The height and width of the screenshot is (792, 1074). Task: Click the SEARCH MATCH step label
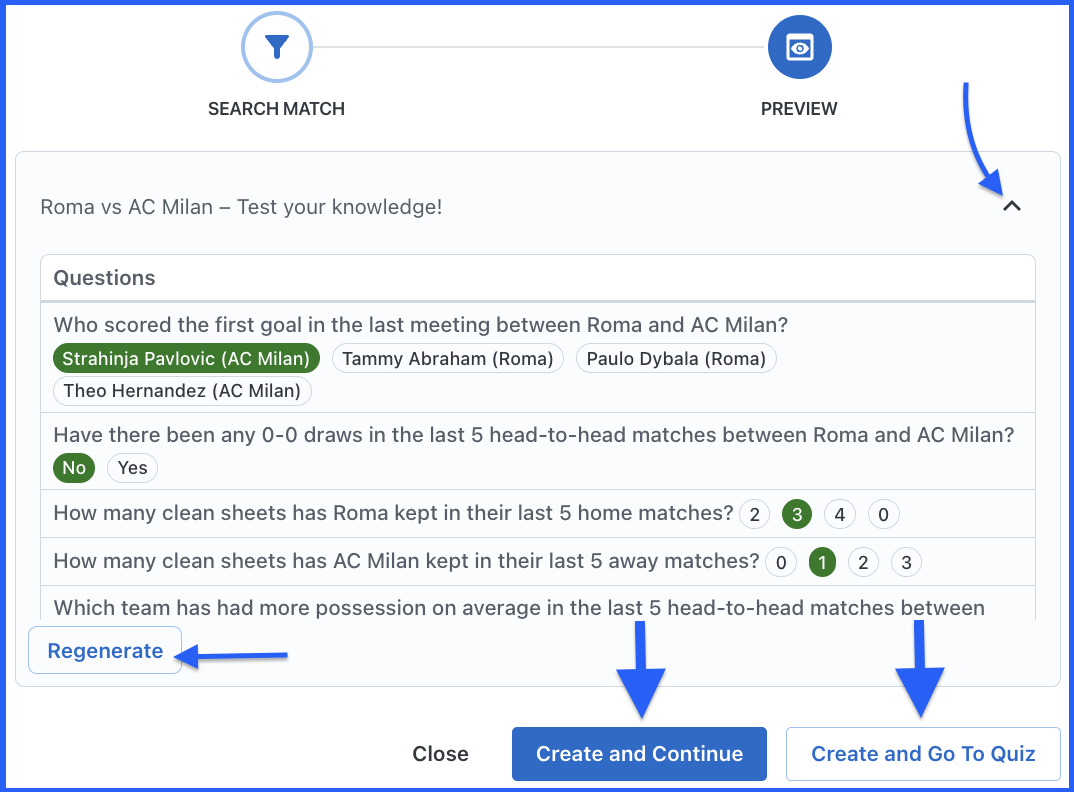point(276,109)
